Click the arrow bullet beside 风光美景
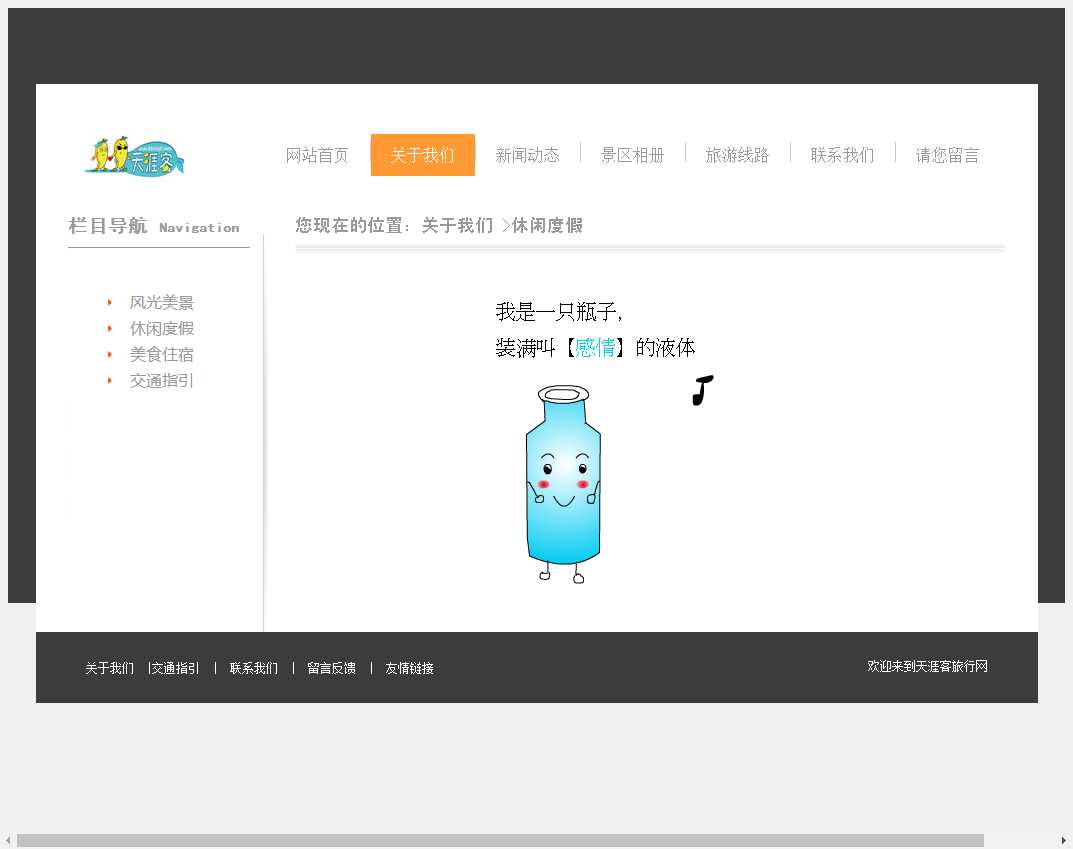Image resolution: width=1073 pixels, height=849 pixels. point(110,303)
